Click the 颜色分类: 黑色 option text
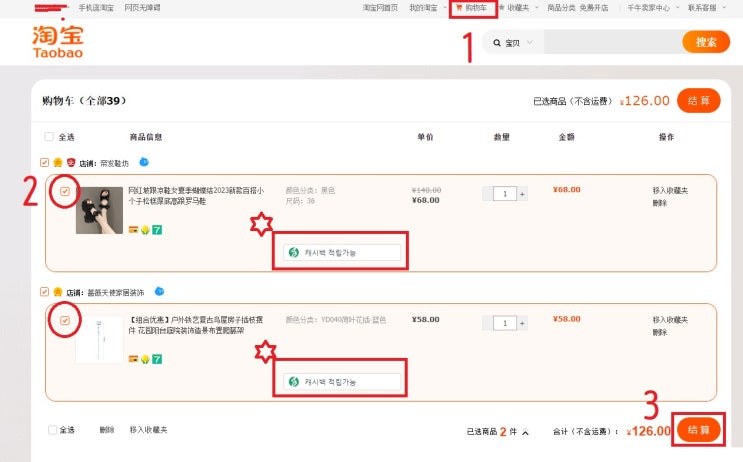Viewport: 743px width, 462px height. [310, 190]
